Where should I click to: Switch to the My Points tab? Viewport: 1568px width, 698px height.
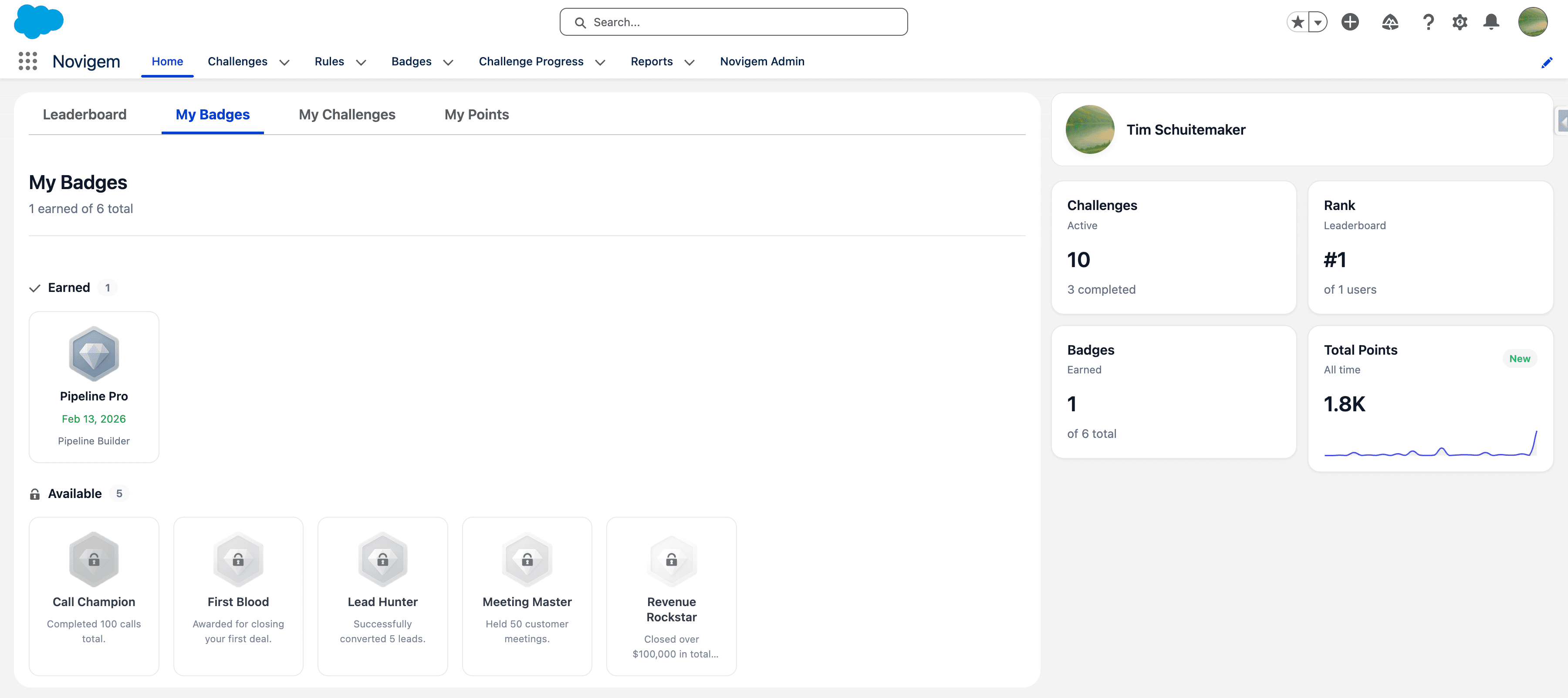[x=476, y=115]
